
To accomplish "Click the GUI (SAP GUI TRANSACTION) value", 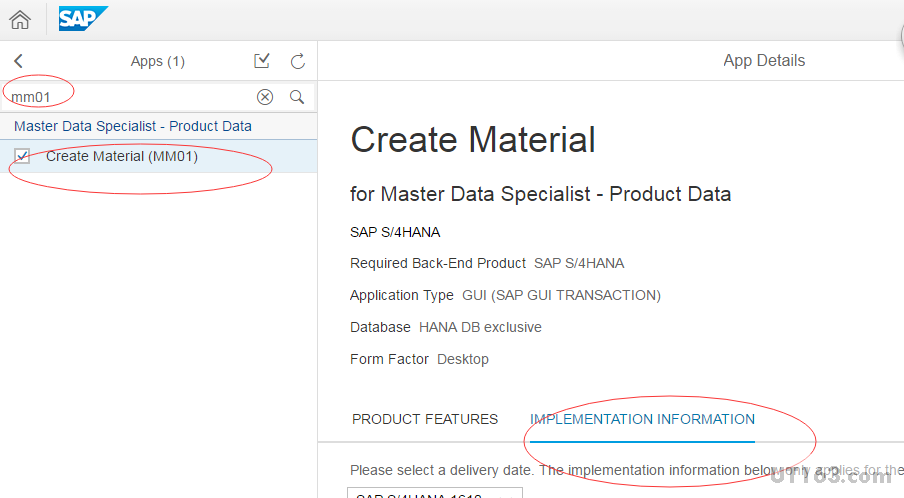I will pyautogui.click(x=562, y=295).
